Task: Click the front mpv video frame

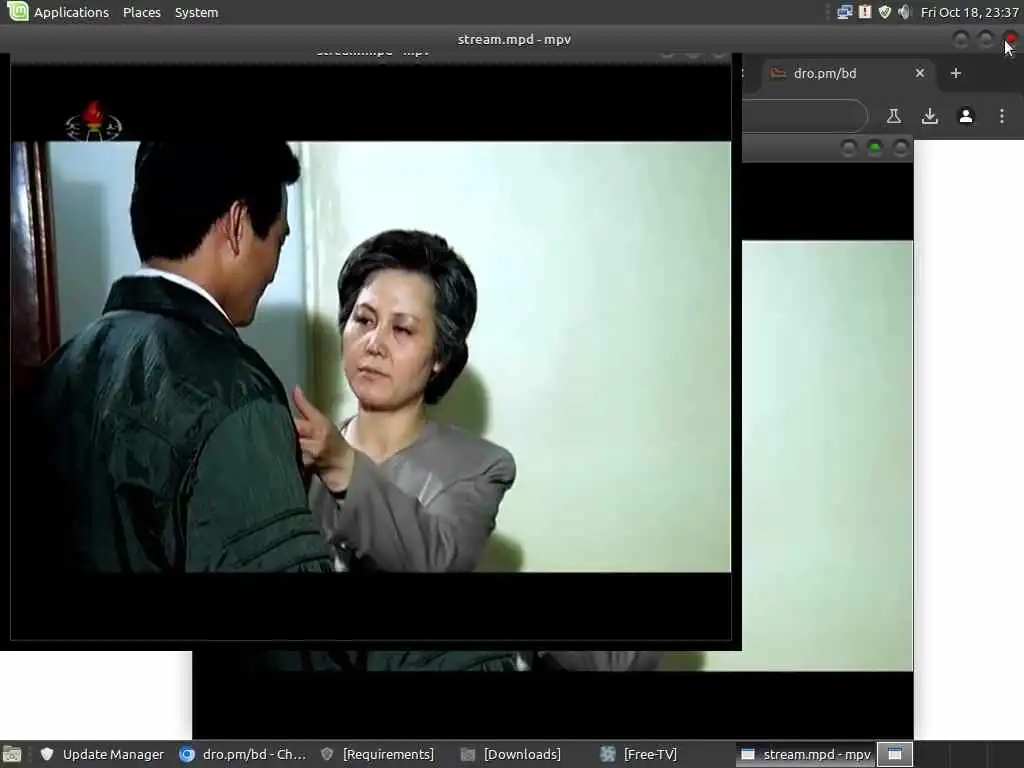Action: coord(371,357)
